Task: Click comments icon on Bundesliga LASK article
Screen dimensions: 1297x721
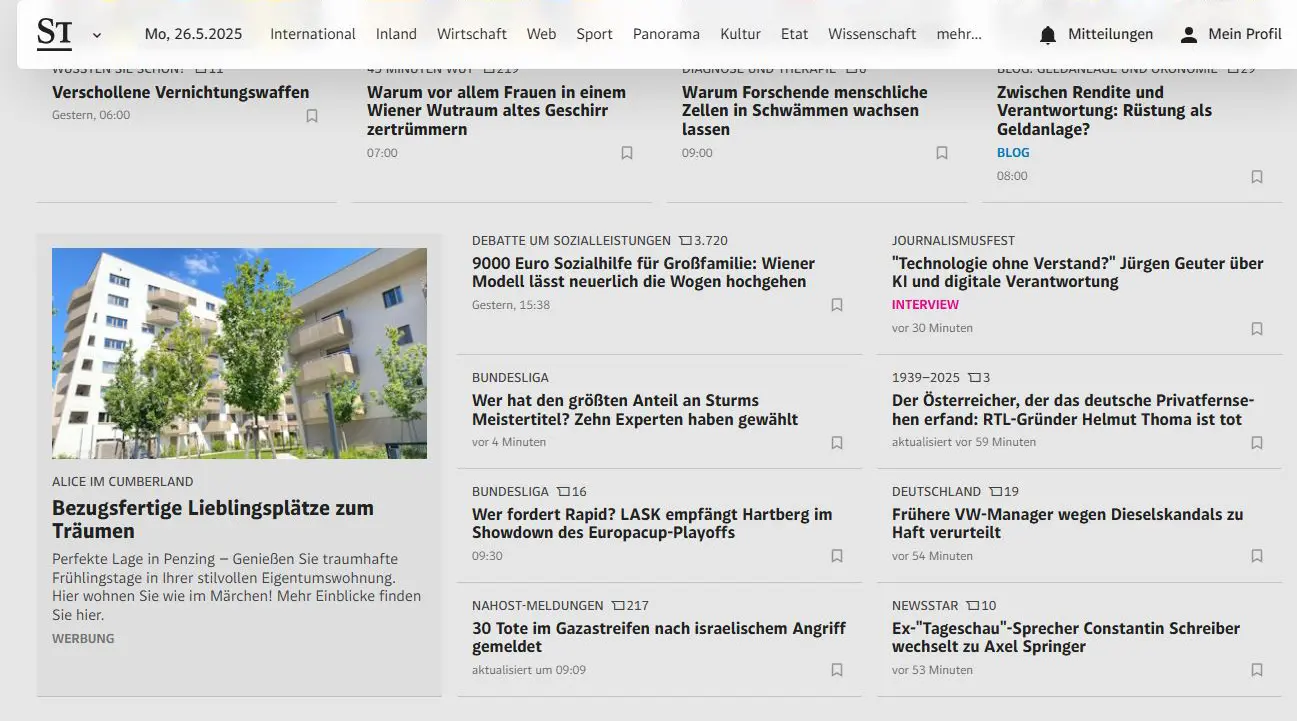Action: (564, 492)
